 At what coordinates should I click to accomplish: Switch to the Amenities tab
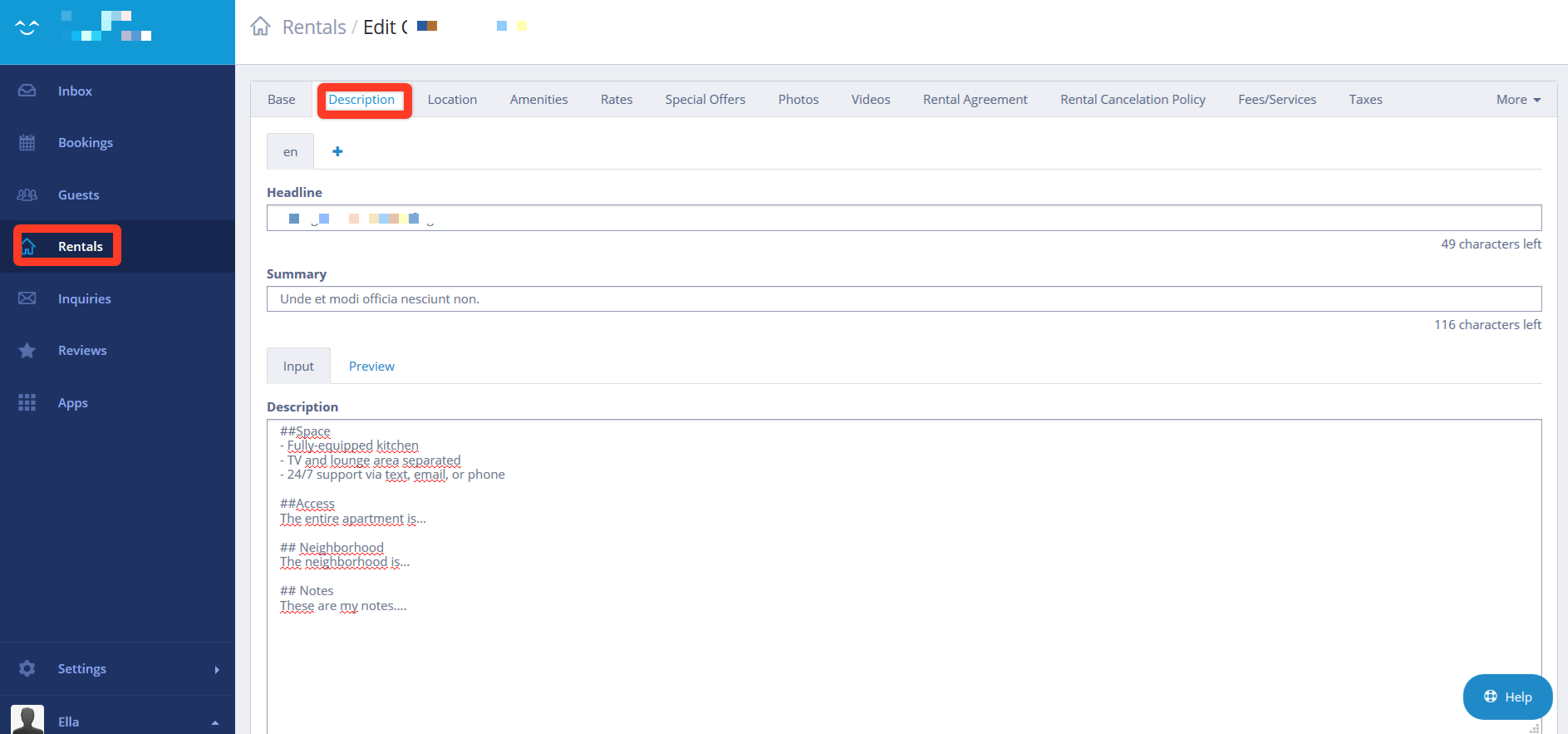(x=538, y=100)
